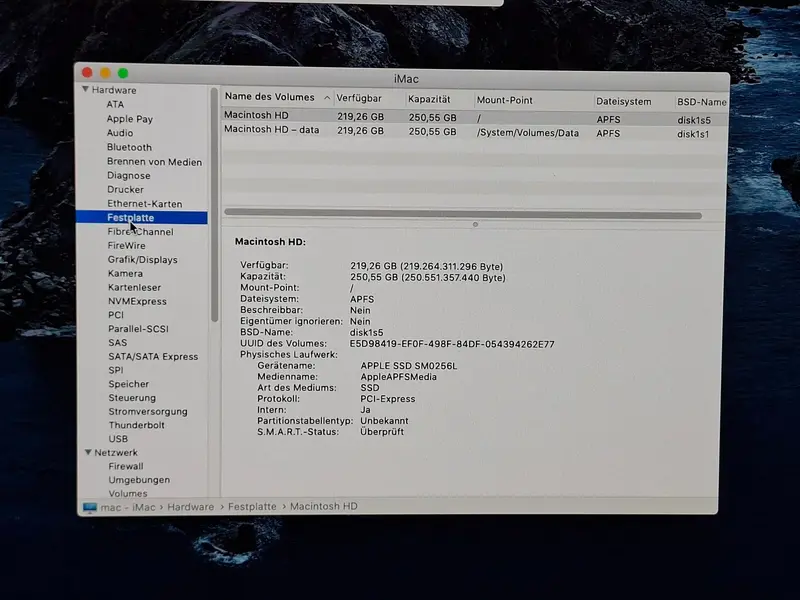Viewport: 800px width, 600px height.
Task: Click the green zoom window button
Action: (123, 73)
